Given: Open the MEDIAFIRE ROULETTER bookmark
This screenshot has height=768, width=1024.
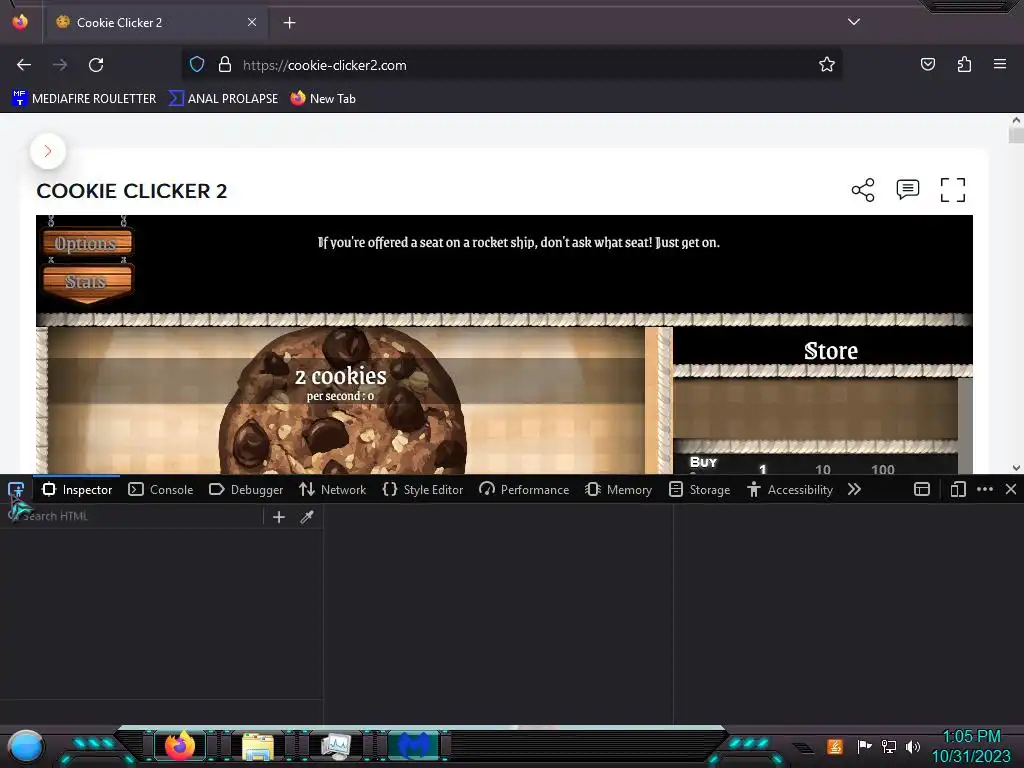Looking at the screenshot, I should pos(84,99).
